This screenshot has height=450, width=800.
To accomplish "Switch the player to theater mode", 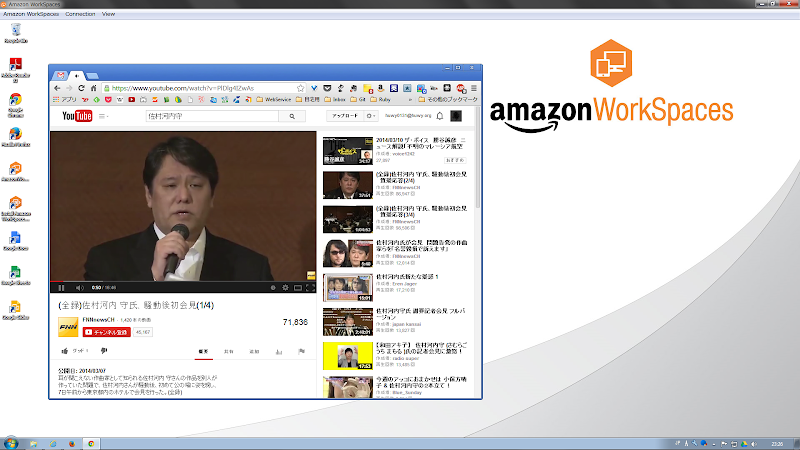I will click(x=298, y=288).
